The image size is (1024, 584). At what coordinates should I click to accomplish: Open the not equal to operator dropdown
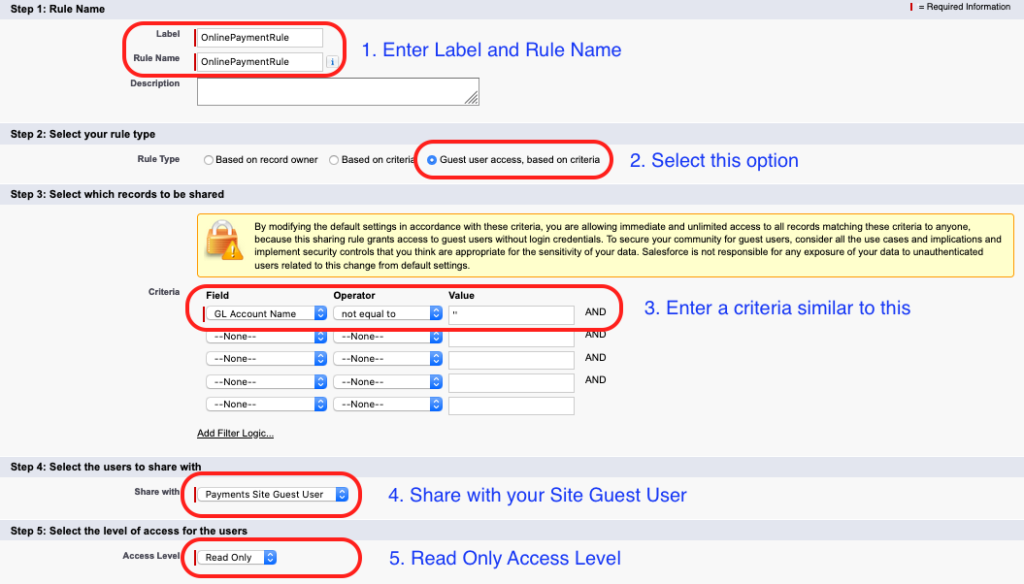(432, 311)
